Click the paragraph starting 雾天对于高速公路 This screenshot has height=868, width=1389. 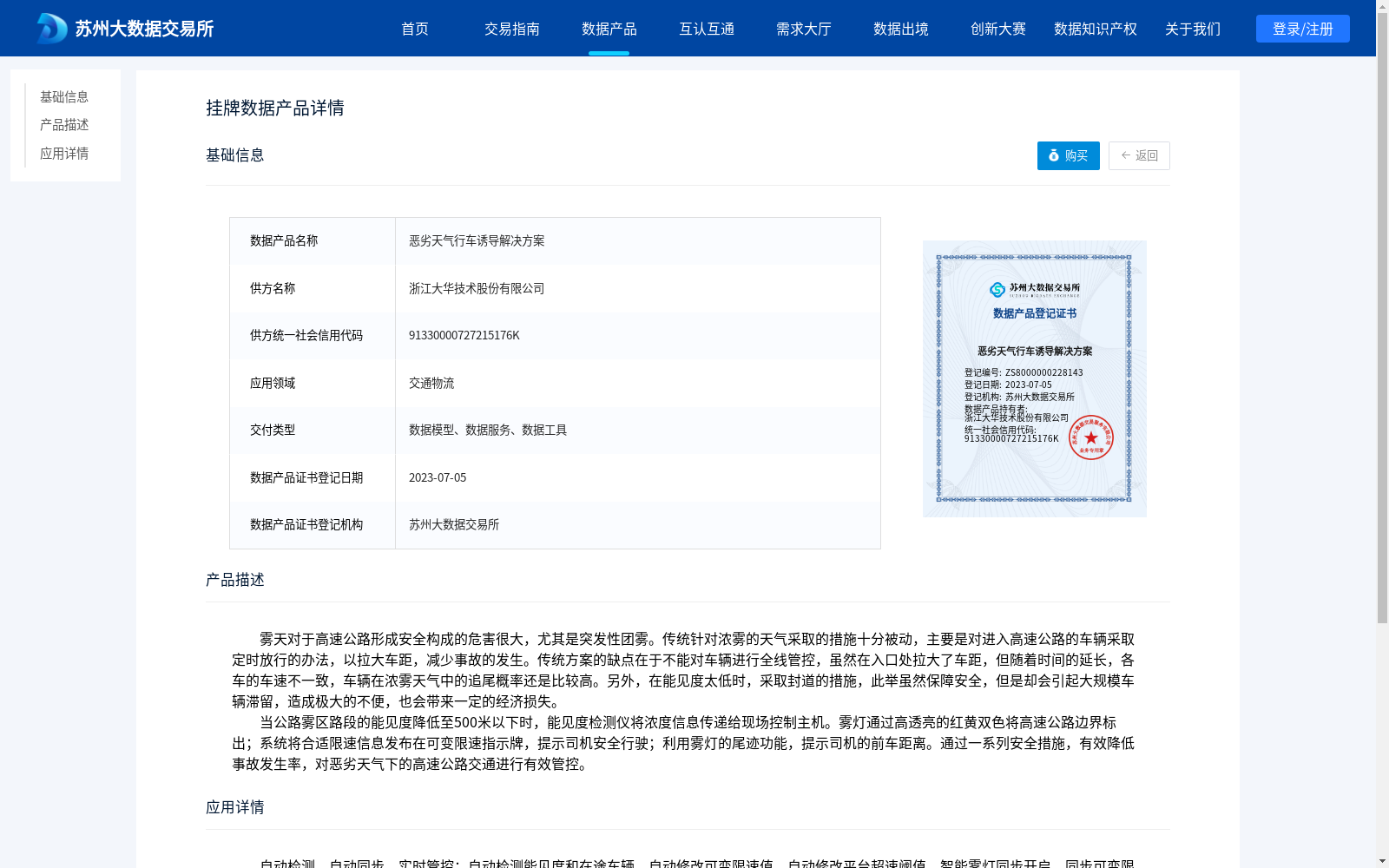point(683,670)
